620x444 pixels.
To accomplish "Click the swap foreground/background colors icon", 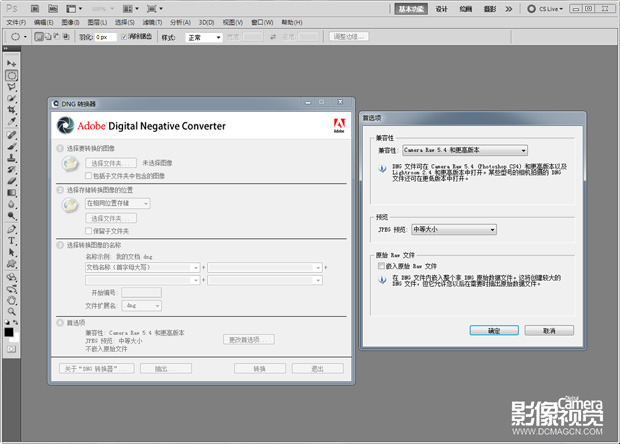I will pyautogui.click(x=16, y=322).
